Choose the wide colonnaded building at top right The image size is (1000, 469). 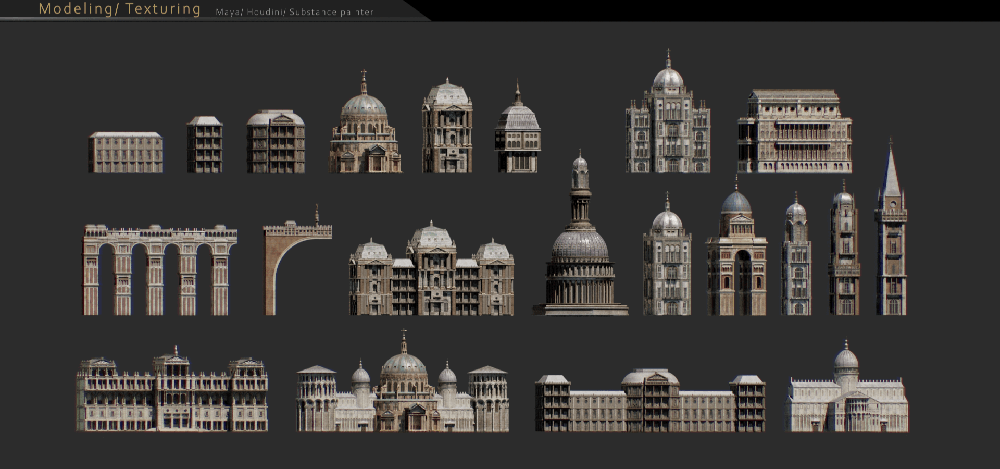click(x=795, y=131)
